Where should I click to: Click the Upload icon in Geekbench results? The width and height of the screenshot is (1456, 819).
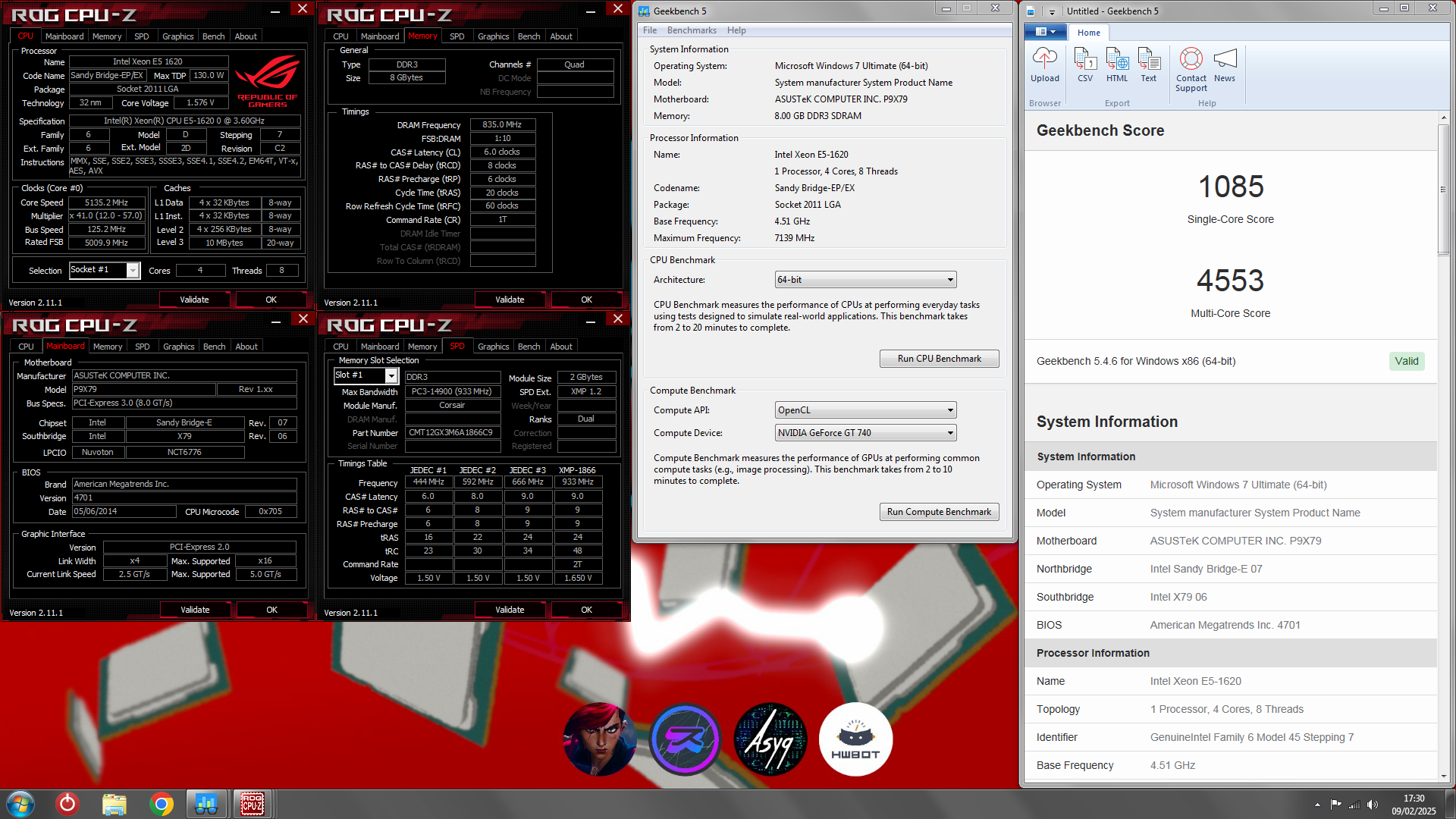[x=1044, y=65]
